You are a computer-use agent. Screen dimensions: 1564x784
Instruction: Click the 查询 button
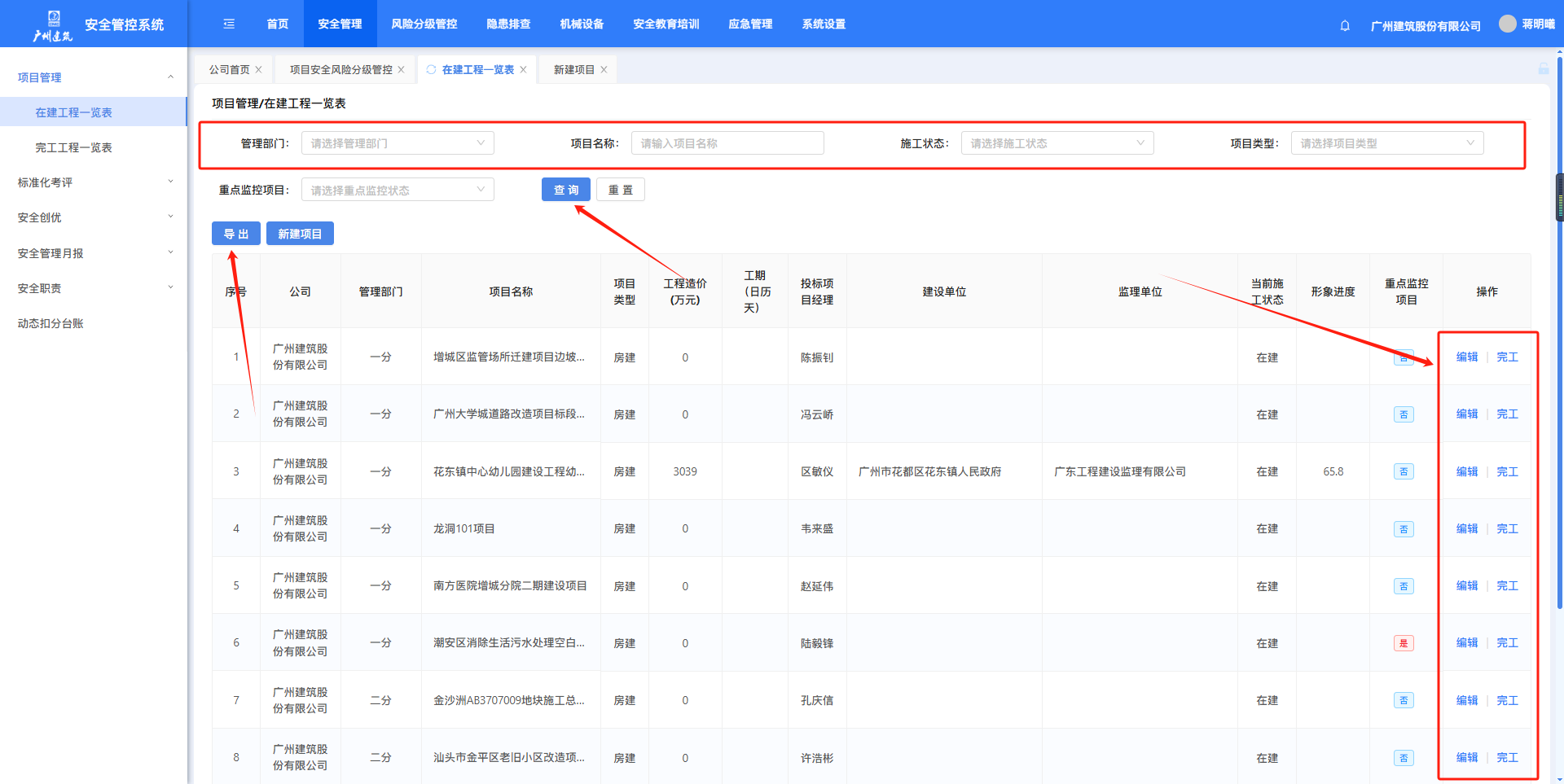pos(566,190)
